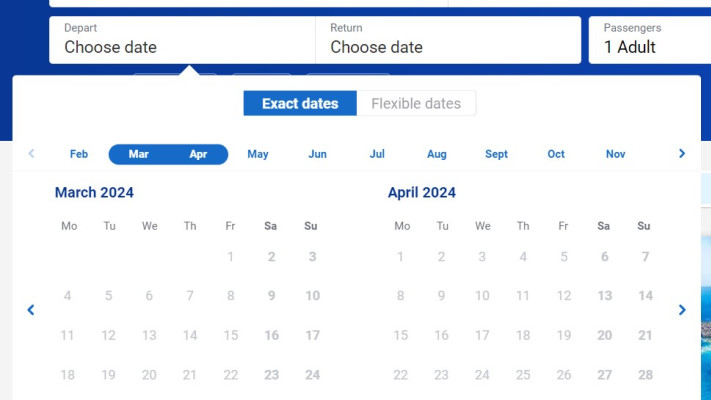Jump to Feb in month strip
Screen dimensions: 711x400
click(x=79, y=154)
